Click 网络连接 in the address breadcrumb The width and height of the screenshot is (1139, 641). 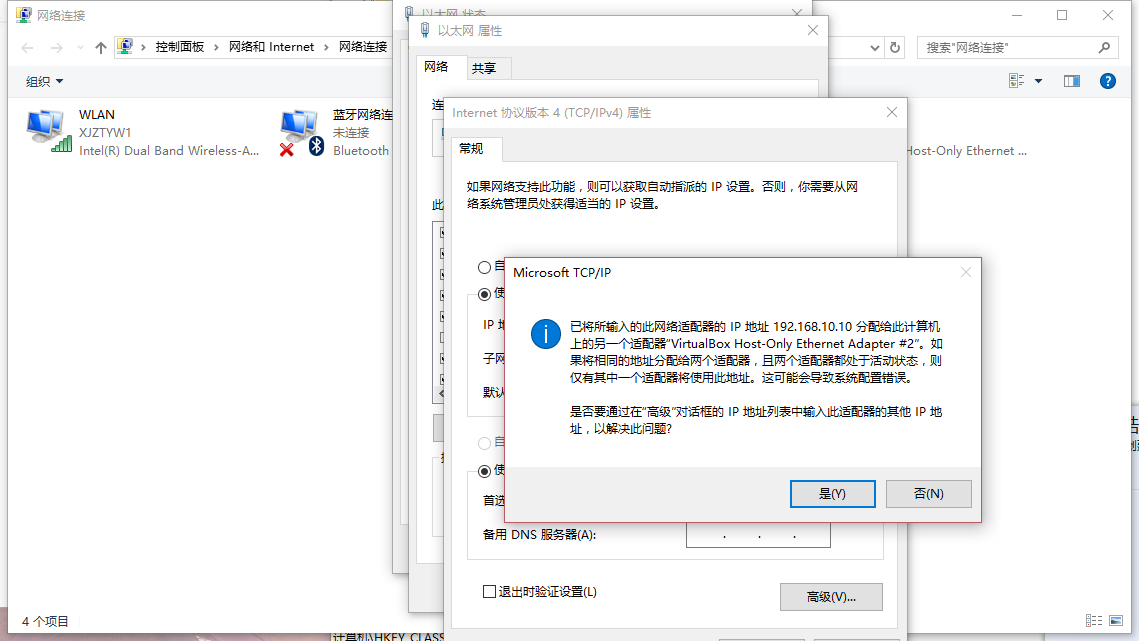362,47
